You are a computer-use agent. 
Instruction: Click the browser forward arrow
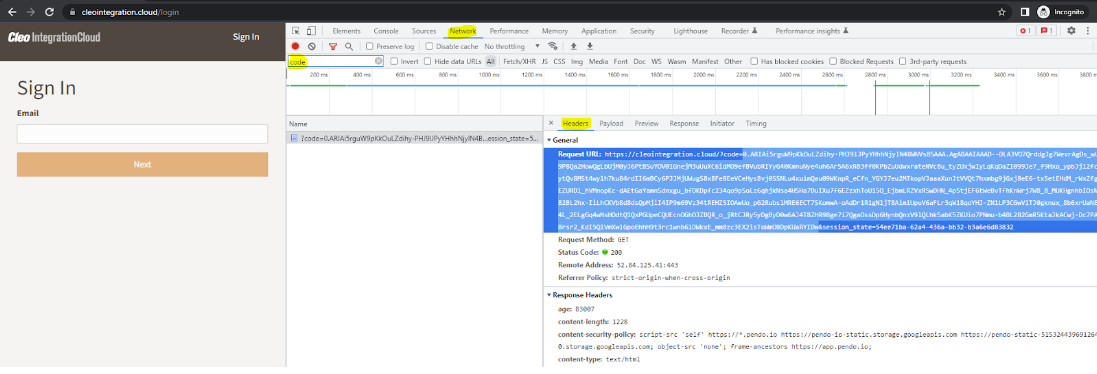31,12
